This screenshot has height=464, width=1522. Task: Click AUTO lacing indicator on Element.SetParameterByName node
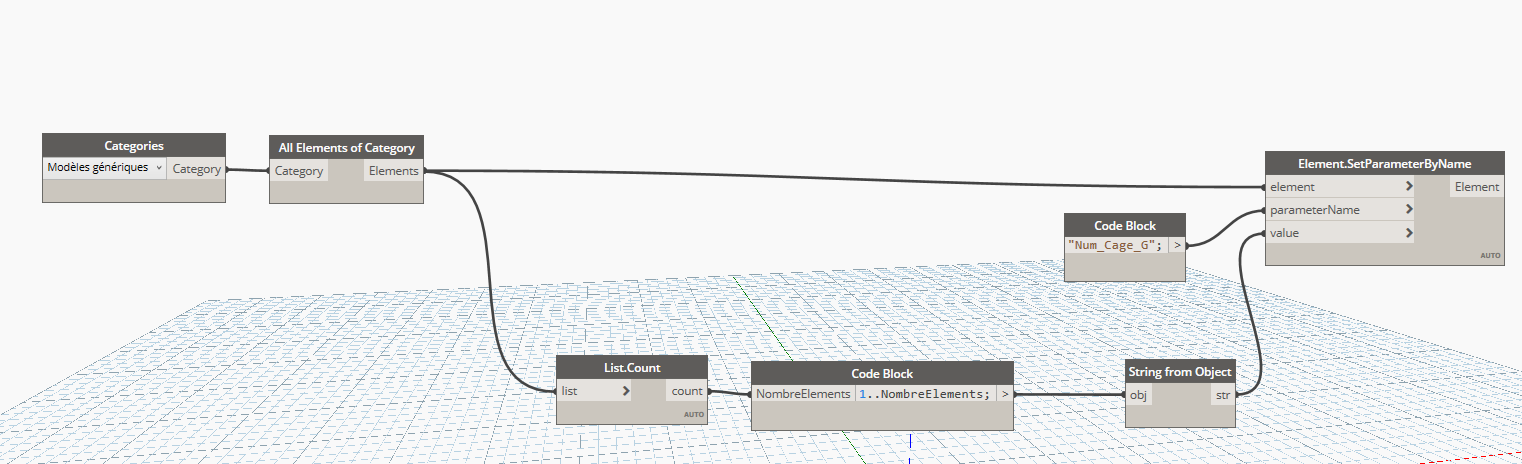click(x=1490, y=256)
